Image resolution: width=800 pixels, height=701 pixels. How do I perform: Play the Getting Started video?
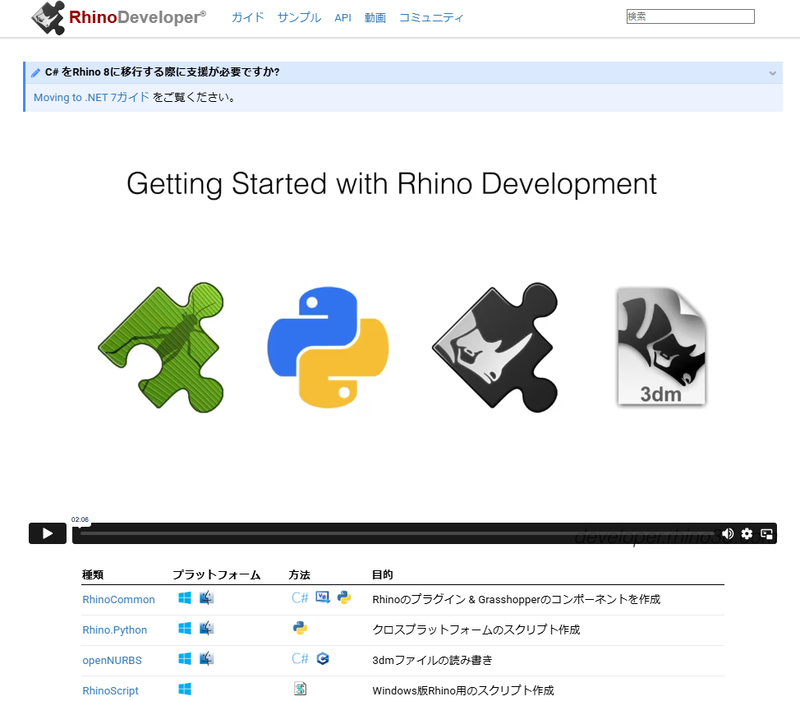47,534
